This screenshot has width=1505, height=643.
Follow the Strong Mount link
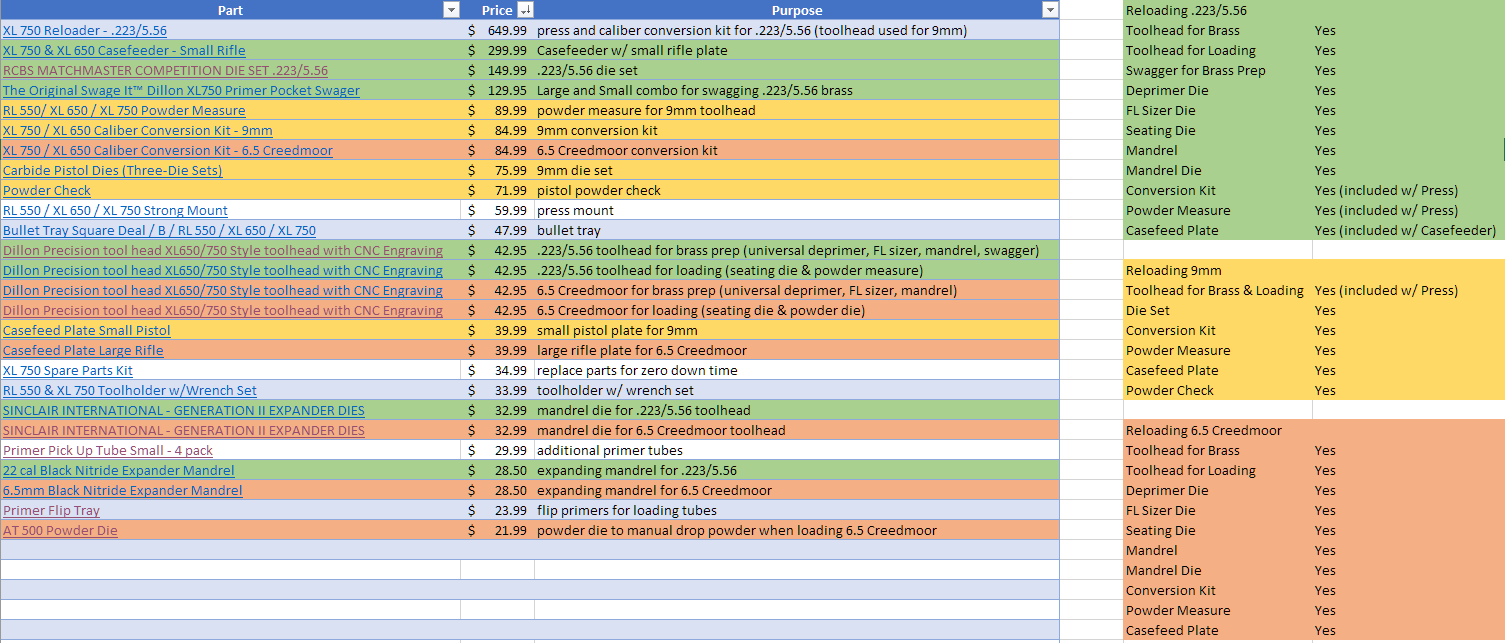[x=115, y=210]
